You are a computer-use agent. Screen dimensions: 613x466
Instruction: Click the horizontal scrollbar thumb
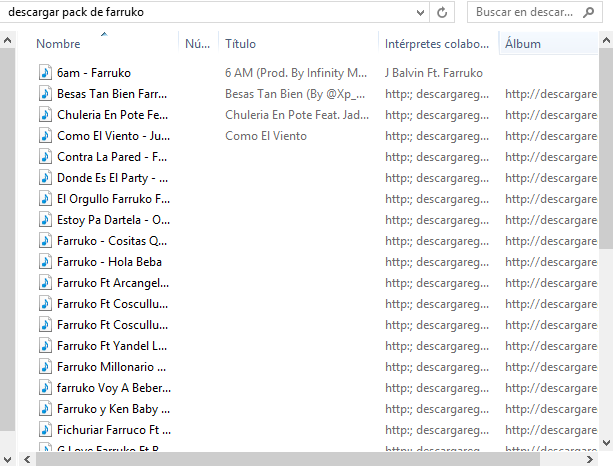tap(288, 459)
